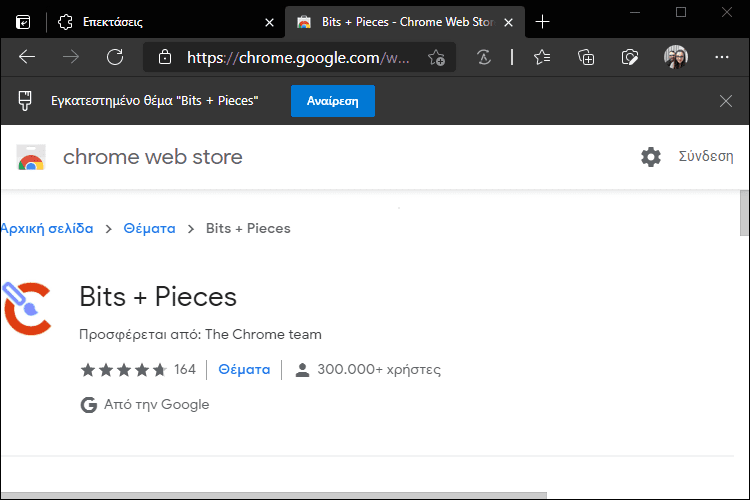Viewport: 750px width, 500px height.
Task: Dismiss the installed theme notification bar
Action: (726, 101)
